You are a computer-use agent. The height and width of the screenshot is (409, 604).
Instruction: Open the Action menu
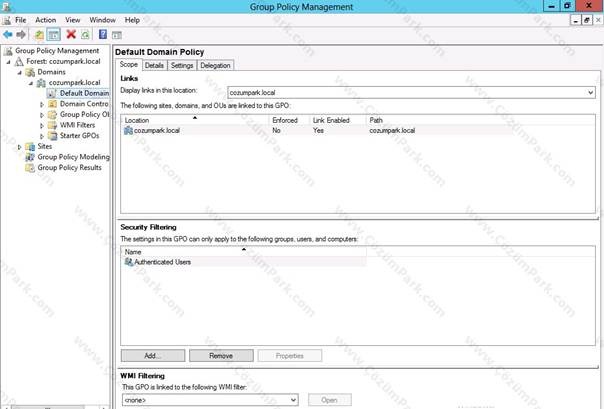coord(45,20)
